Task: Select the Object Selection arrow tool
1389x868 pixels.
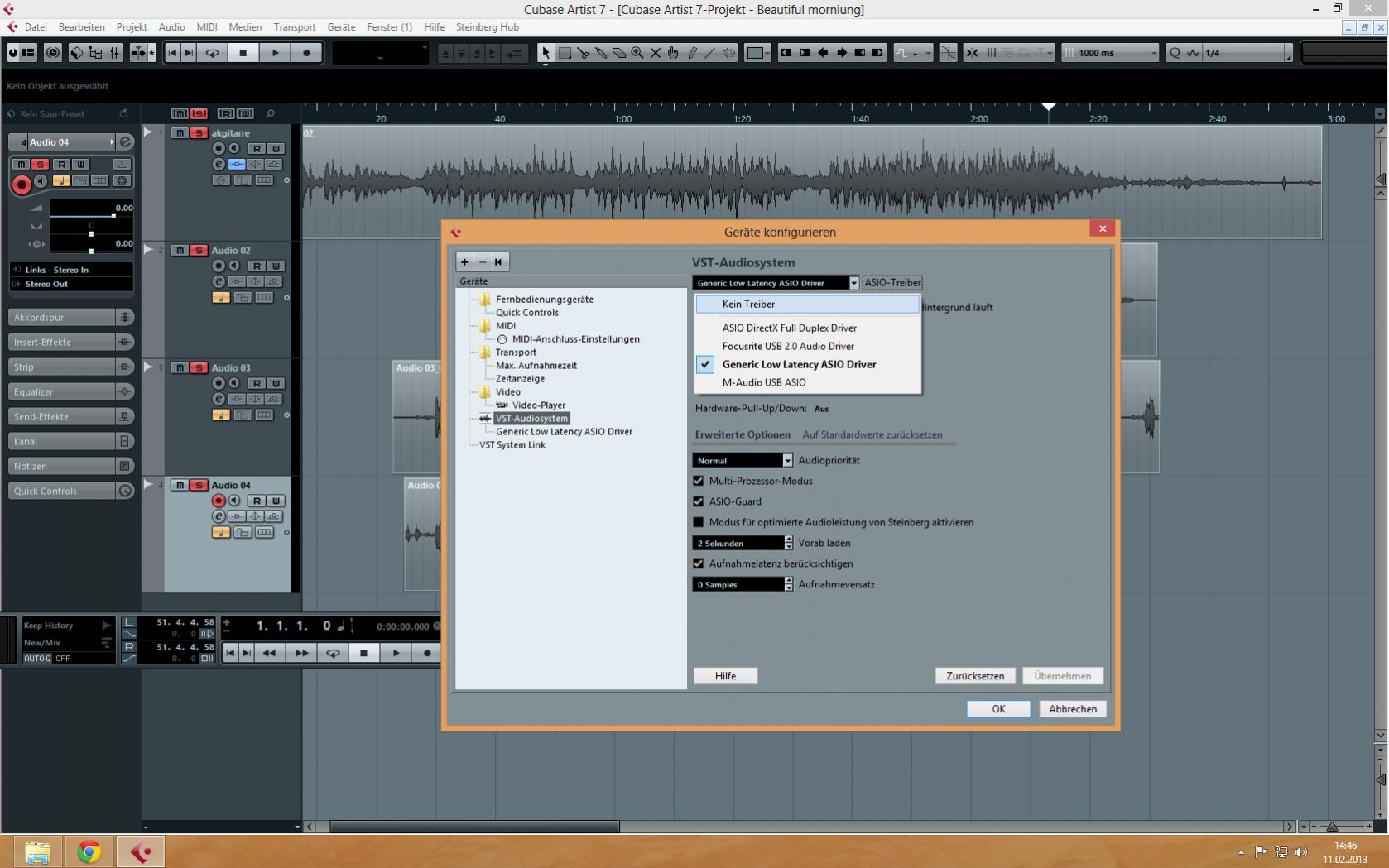Action: 545,53
